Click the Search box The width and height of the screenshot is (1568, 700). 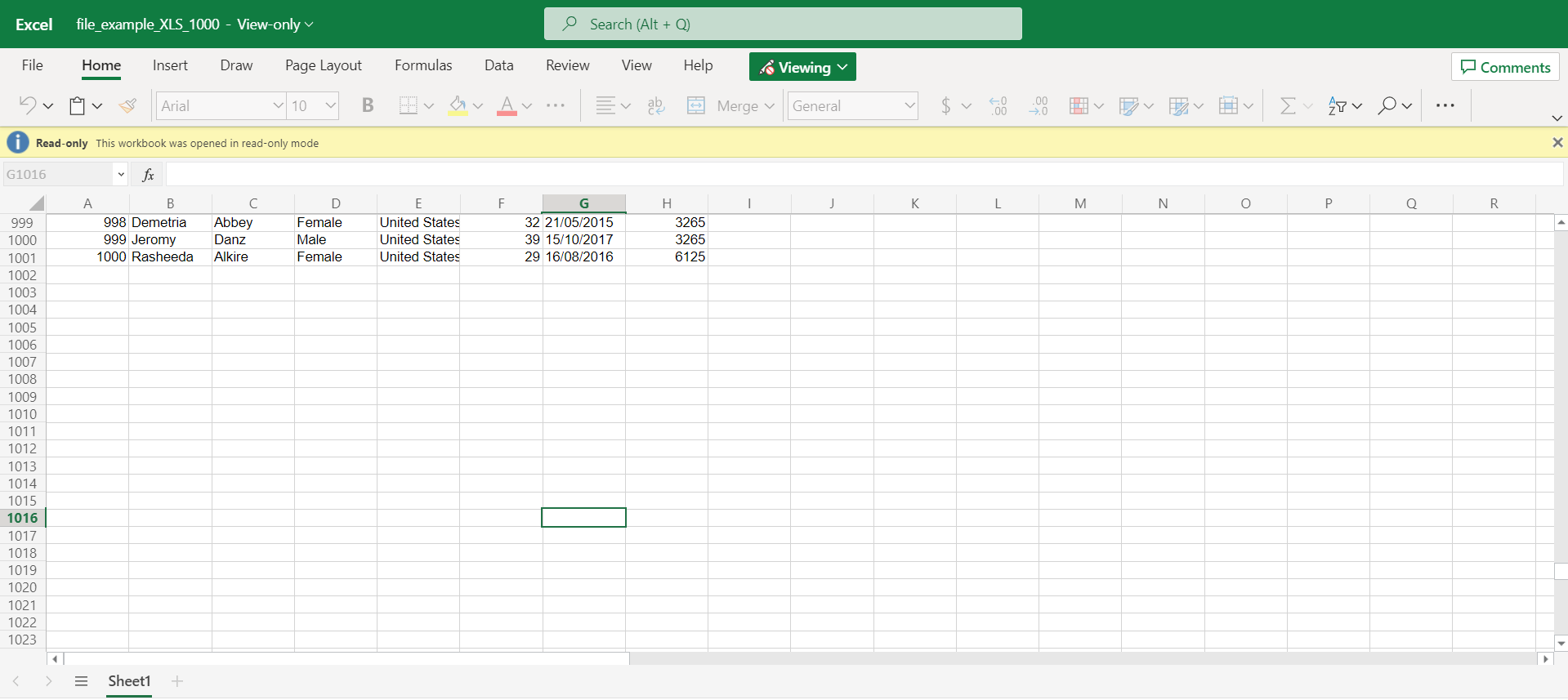(783, 24)
